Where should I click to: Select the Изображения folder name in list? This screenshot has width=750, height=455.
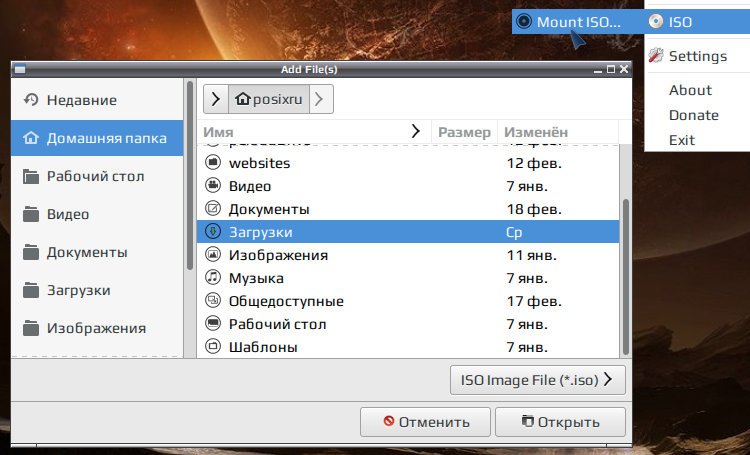pyautogui.click(x=278, y=255)
